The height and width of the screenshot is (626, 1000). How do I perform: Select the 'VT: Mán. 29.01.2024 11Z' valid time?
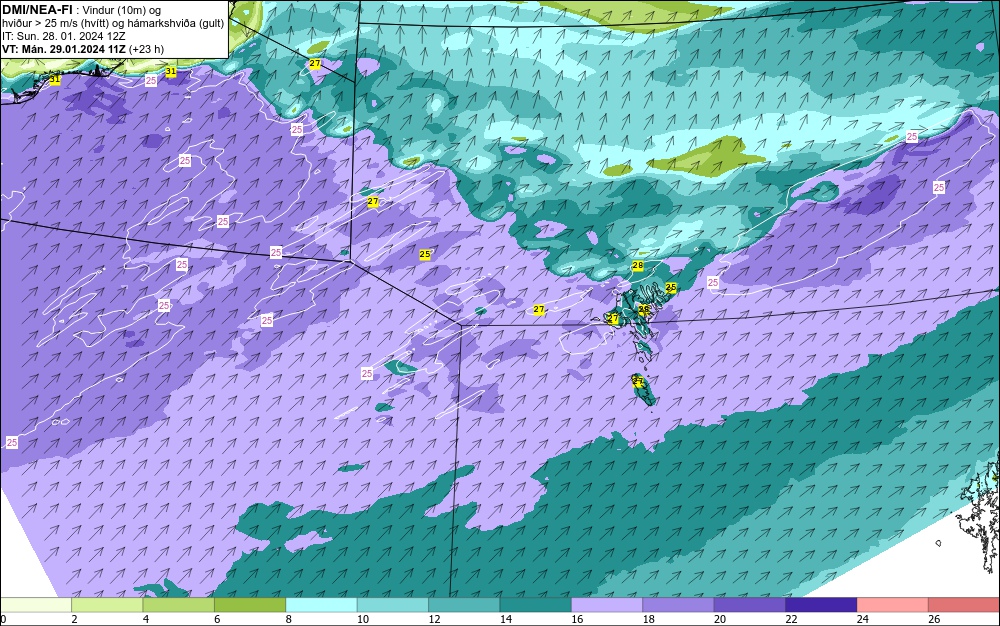coord(63,49)
